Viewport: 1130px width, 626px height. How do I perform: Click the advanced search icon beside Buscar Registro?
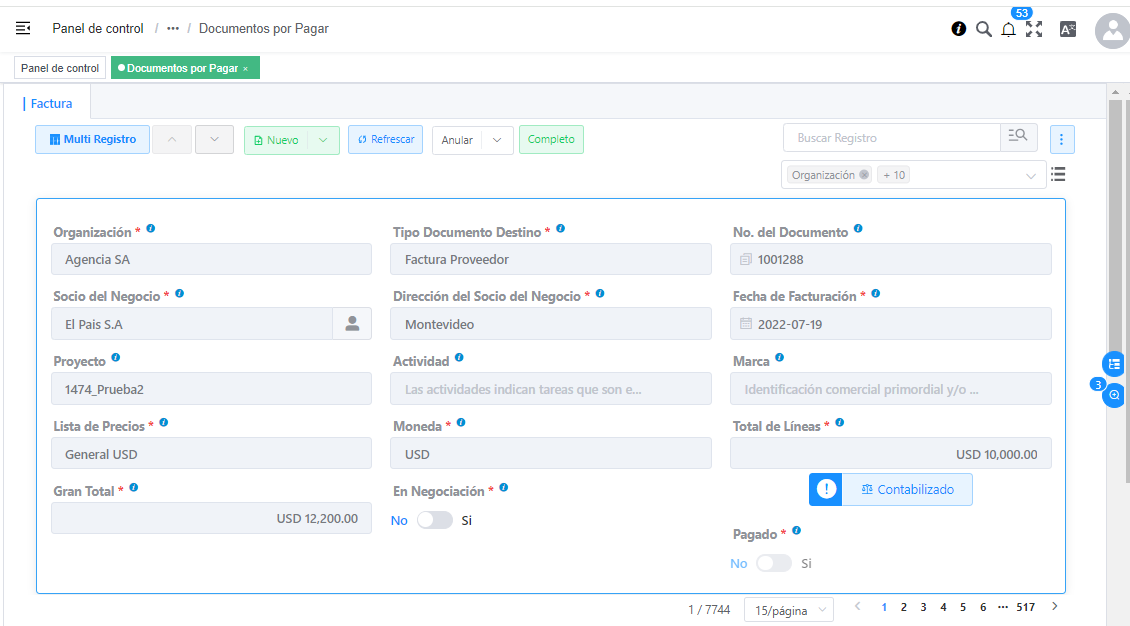coord(1018,138)
